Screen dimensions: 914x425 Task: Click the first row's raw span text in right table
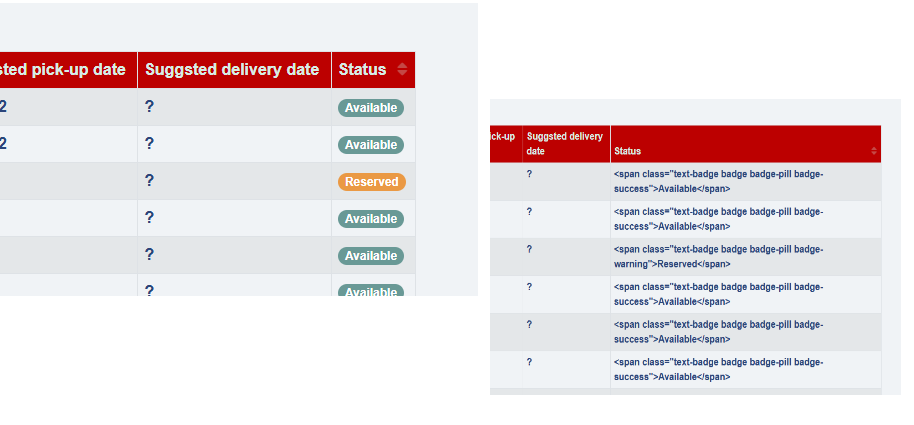coord(718,181)
